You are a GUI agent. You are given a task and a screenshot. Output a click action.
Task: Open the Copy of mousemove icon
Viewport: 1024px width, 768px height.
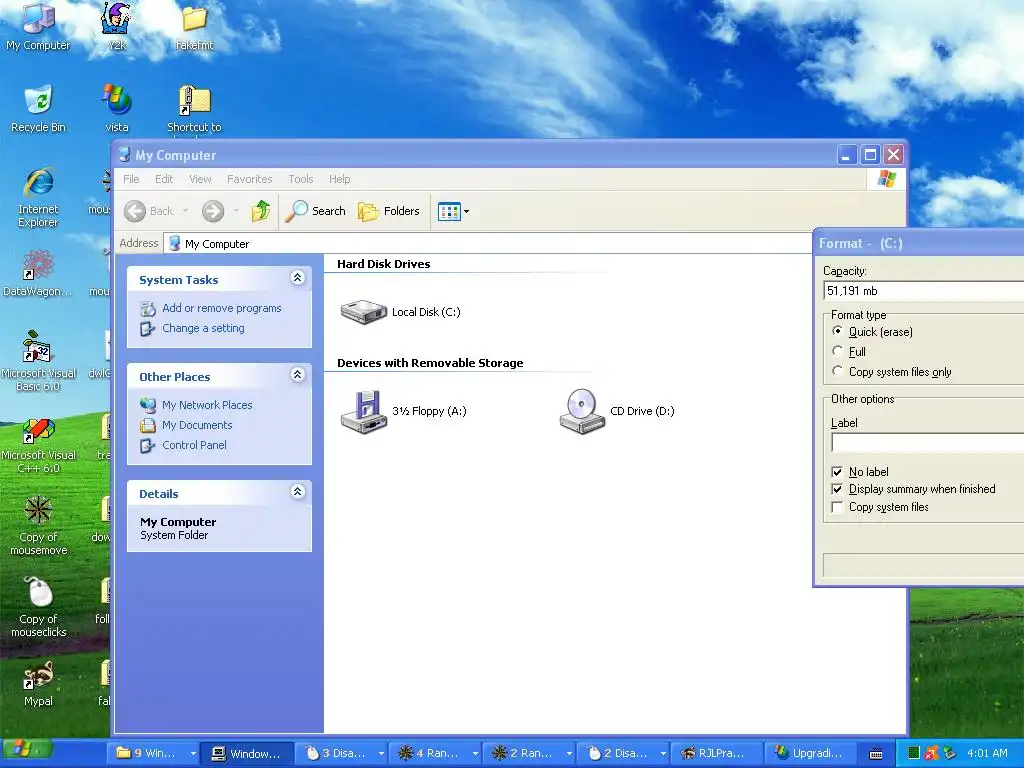pyautogui.click(x=38, y=526)
